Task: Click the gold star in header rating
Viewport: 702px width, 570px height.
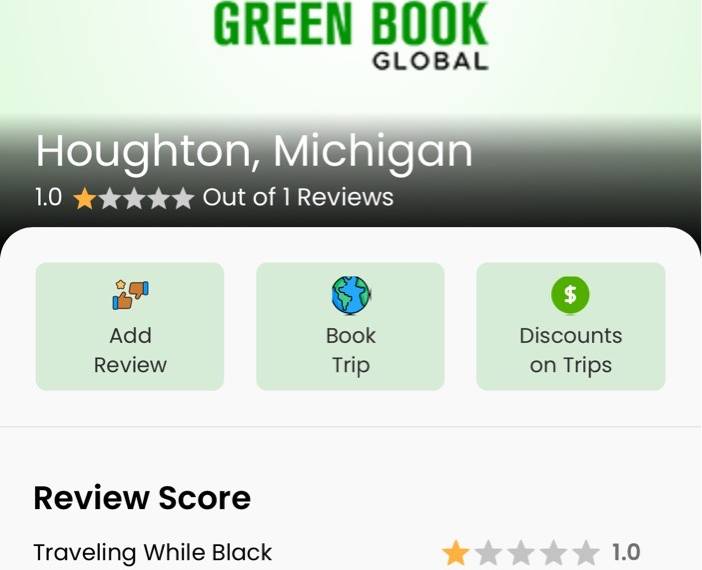Action: click(85, 198)
